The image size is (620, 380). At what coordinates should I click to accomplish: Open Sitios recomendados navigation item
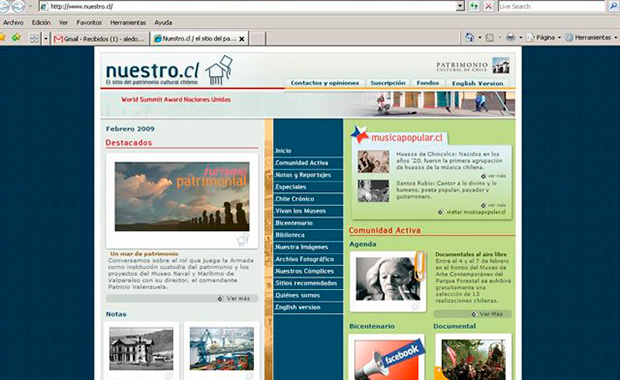coord(306,283)
